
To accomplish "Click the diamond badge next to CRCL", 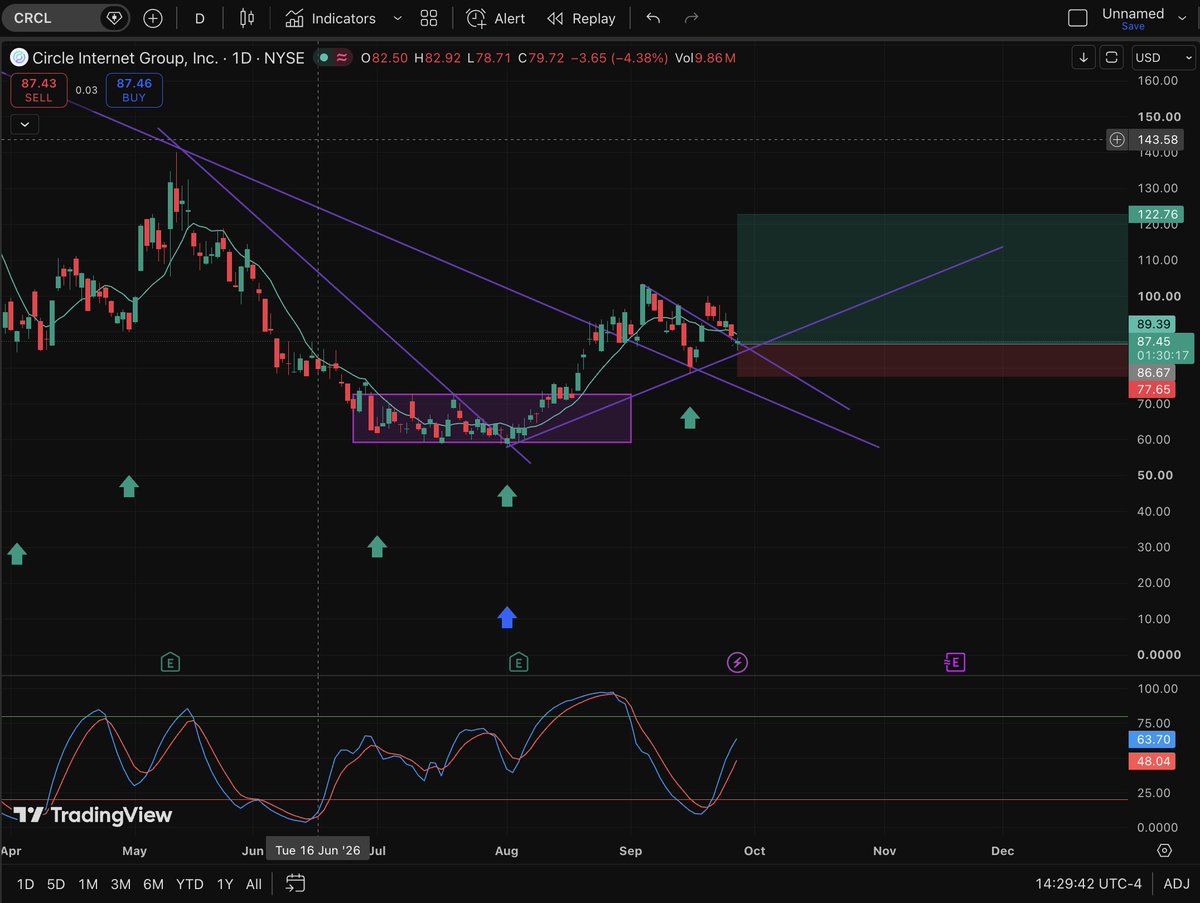I will [114, 18].
